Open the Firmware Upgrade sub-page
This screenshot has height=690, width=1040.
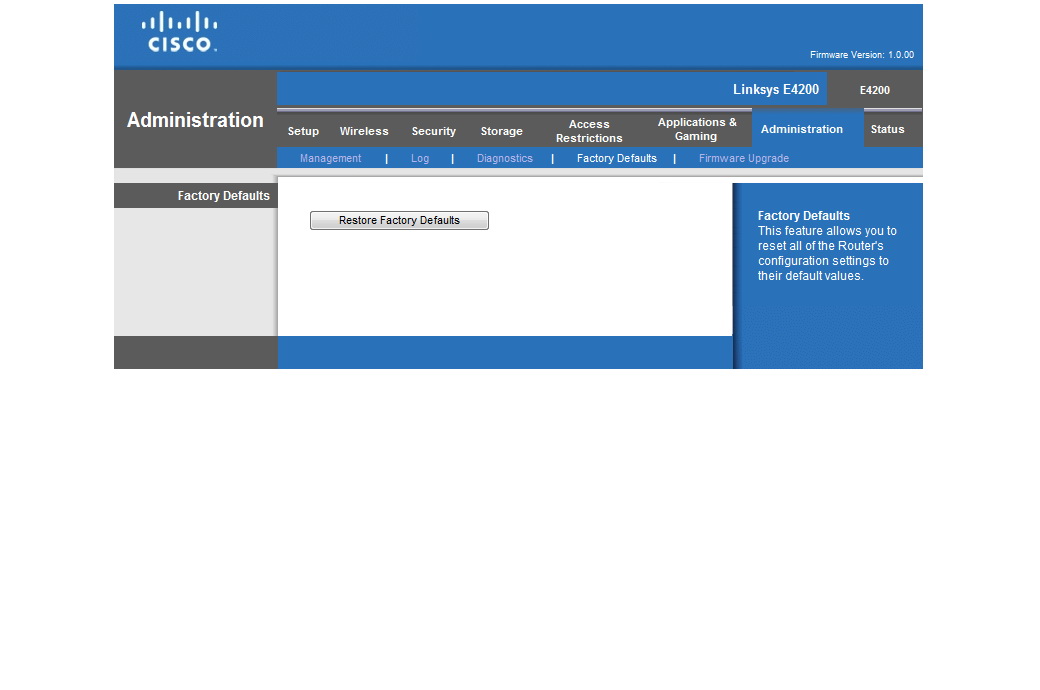click(743, 158)
